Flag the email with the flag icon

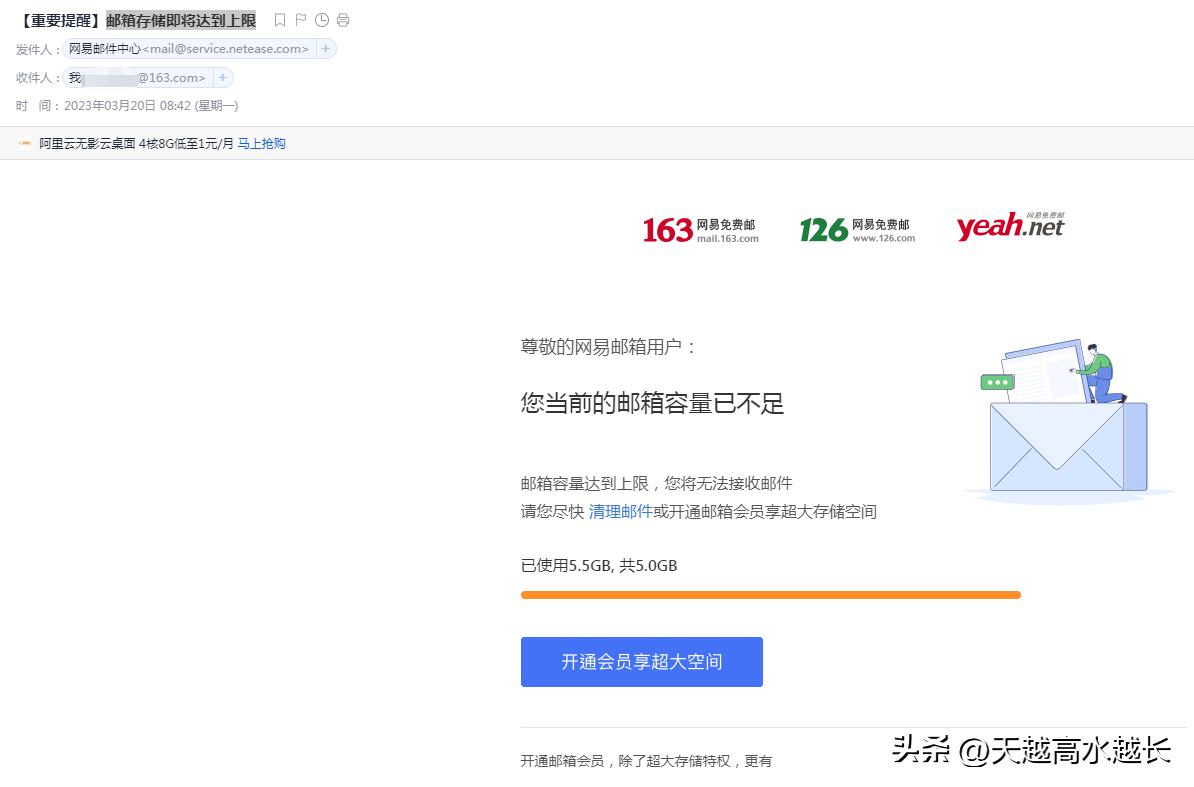(301, 19)
